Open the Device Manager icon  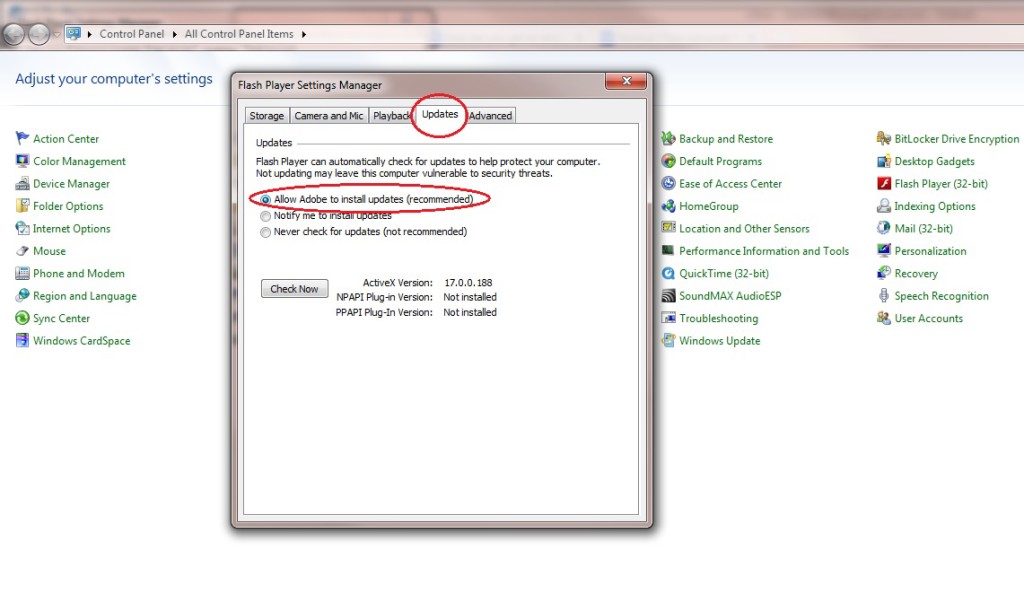pos(22,184)
